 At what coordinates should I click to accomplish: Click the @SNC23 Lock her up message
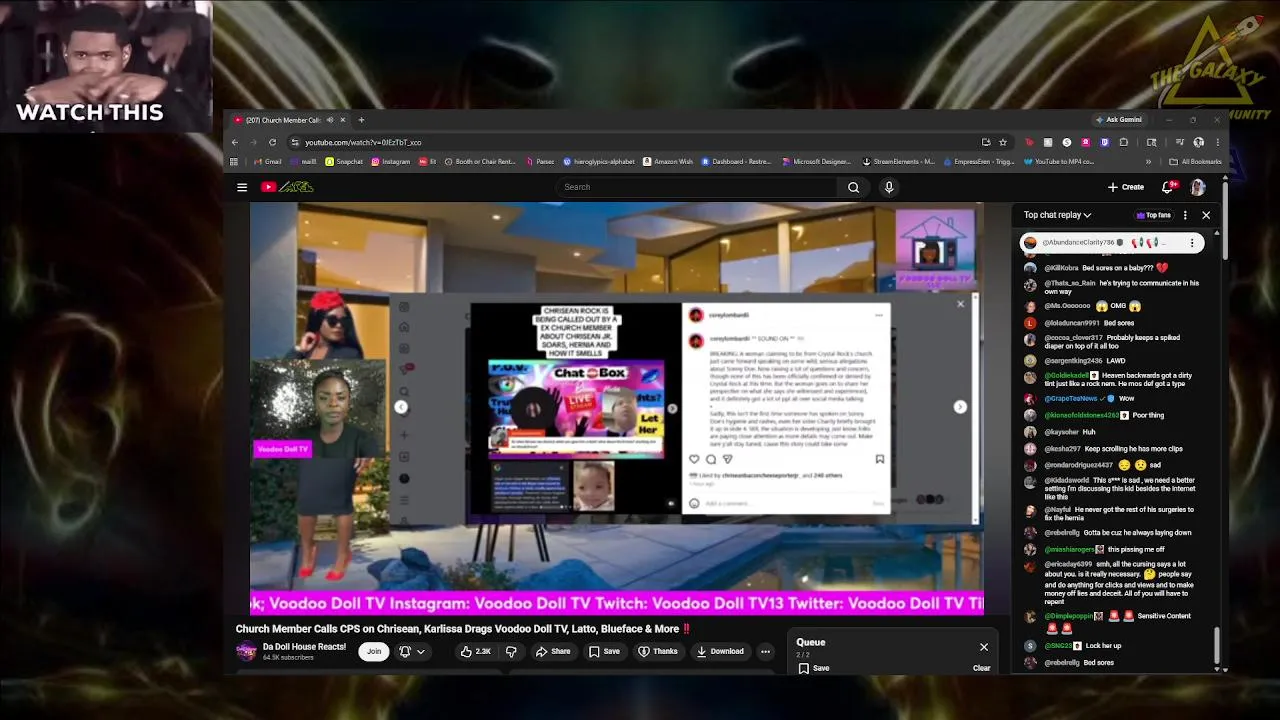(1072, 646)
